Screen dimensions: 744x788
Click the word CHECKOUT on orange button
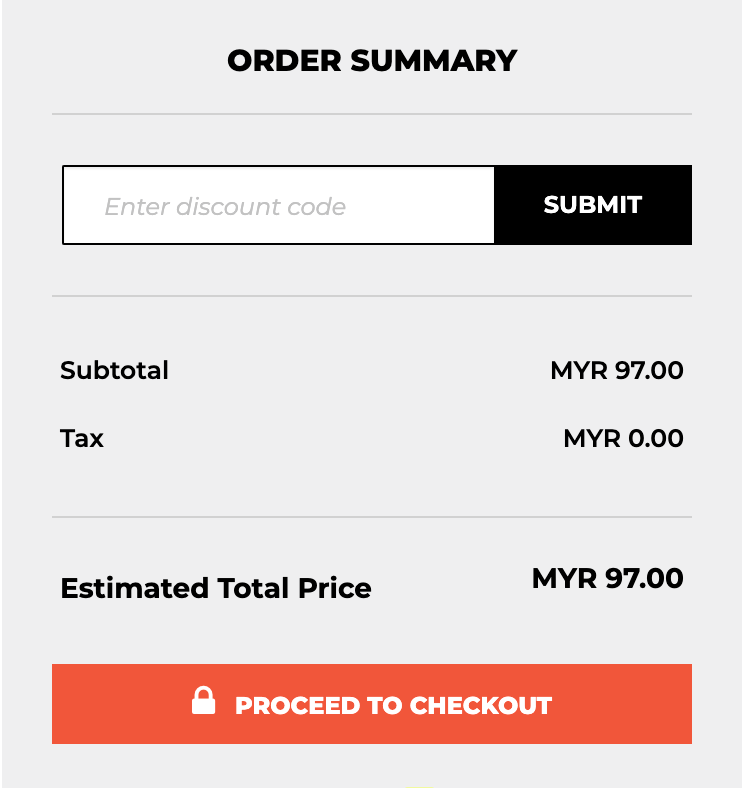(x=481, y=706)
